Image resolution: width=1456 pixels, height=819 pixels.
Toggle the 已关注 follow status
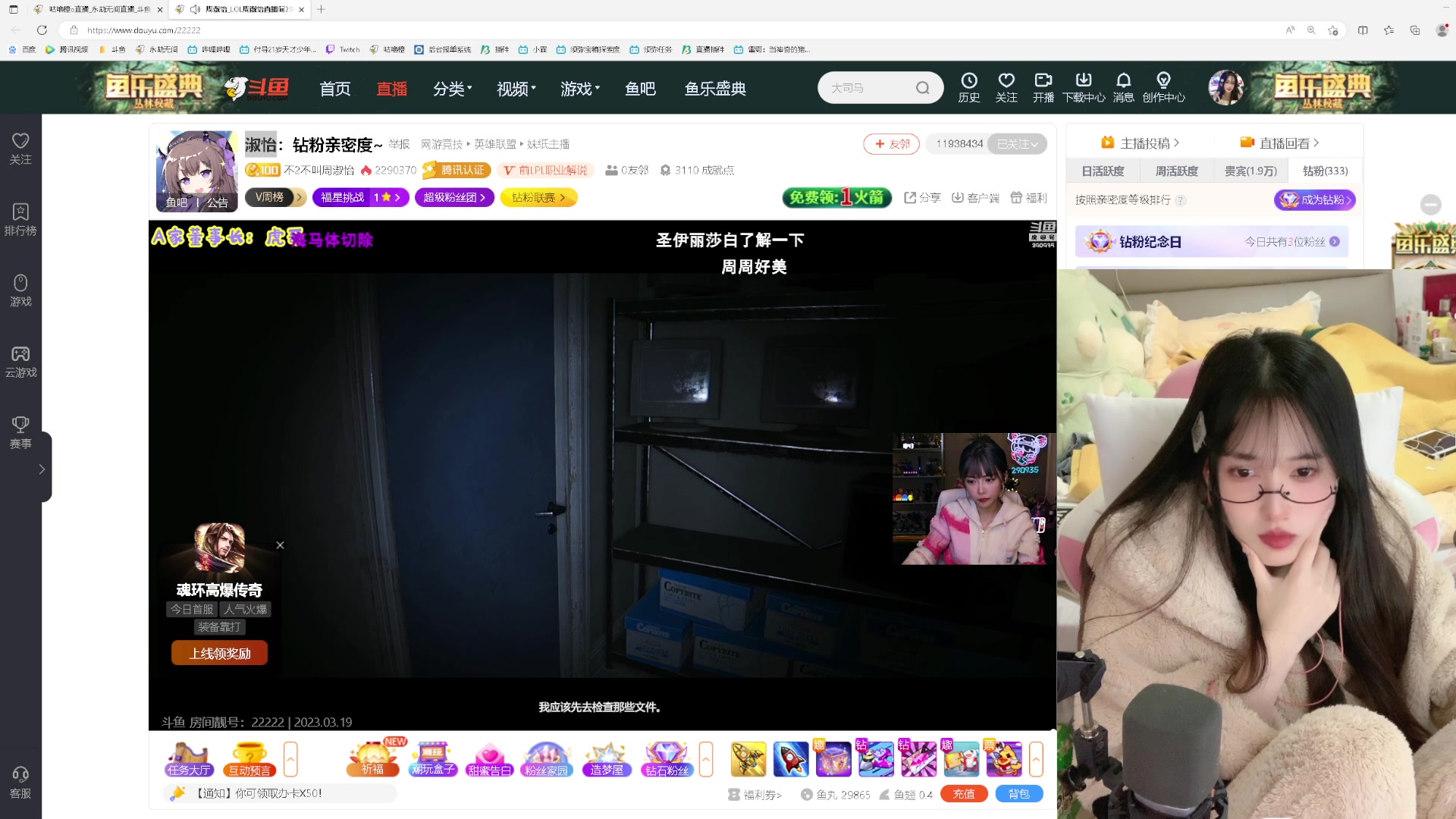1017,143
